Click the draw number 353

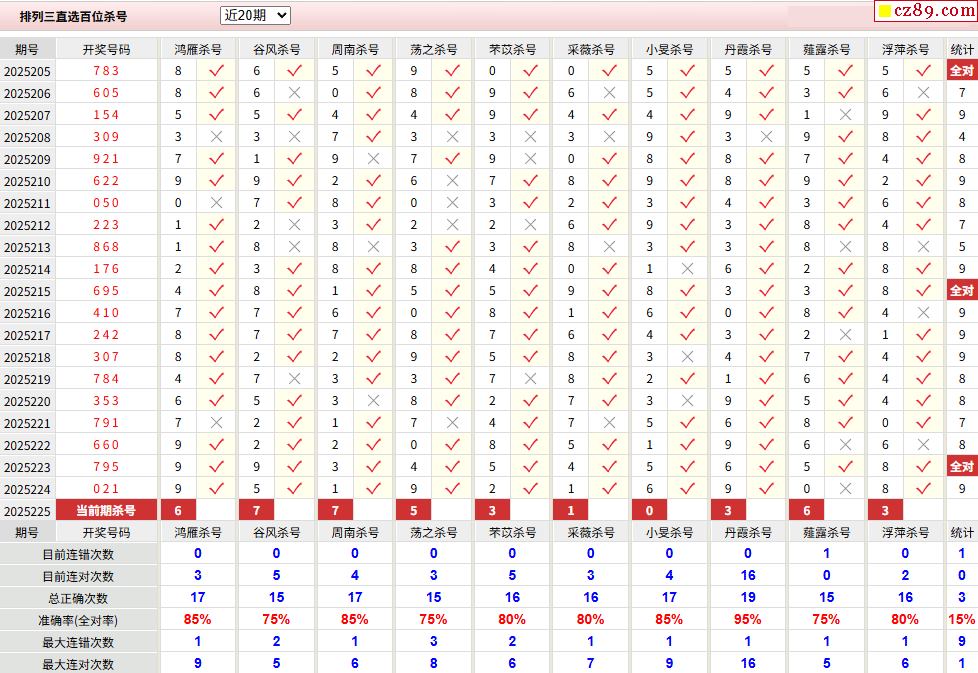pos(106,401)
